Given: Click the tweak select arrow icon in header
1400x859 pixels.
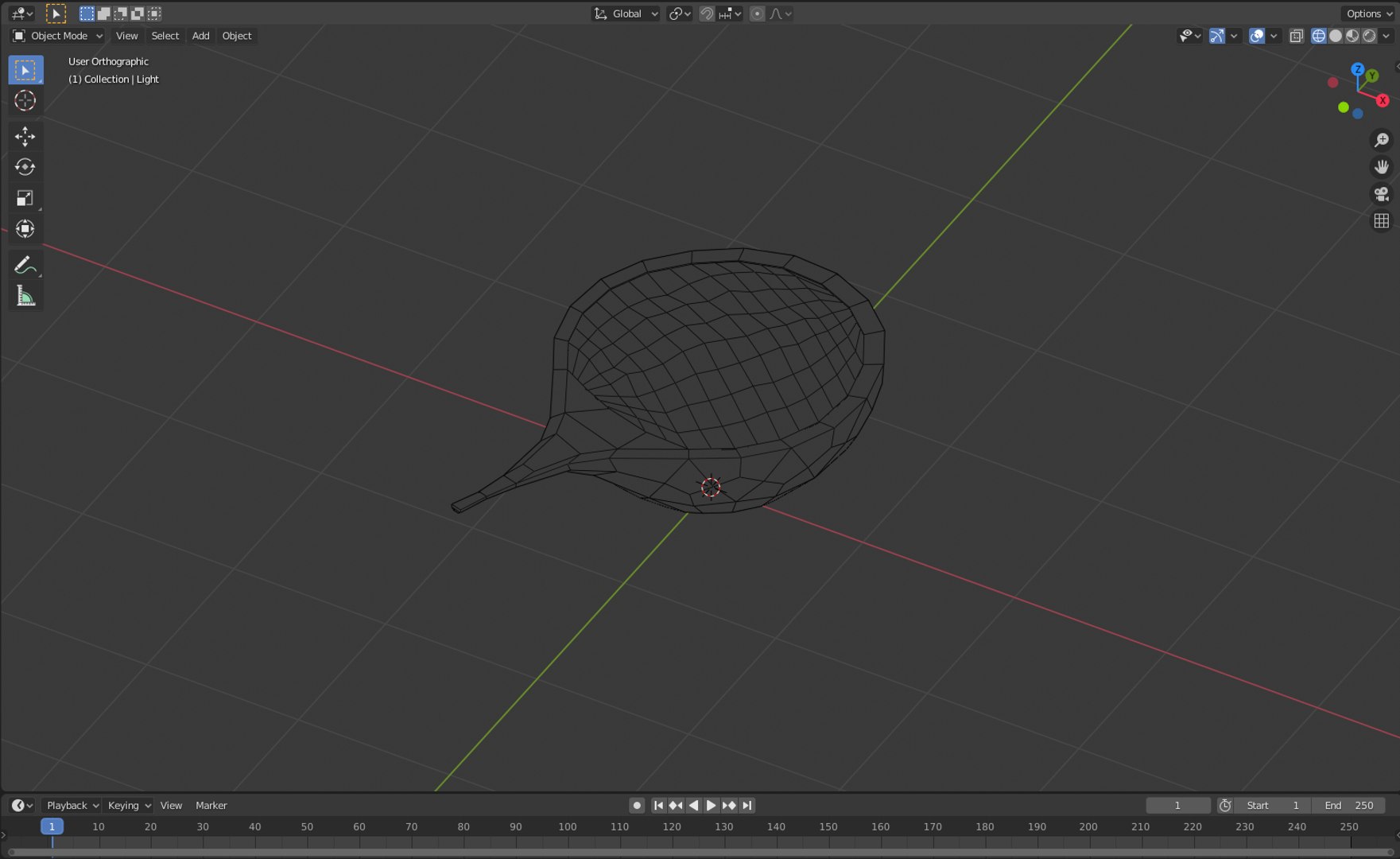Looking at the screenshot, I should [x=56, y=14].
